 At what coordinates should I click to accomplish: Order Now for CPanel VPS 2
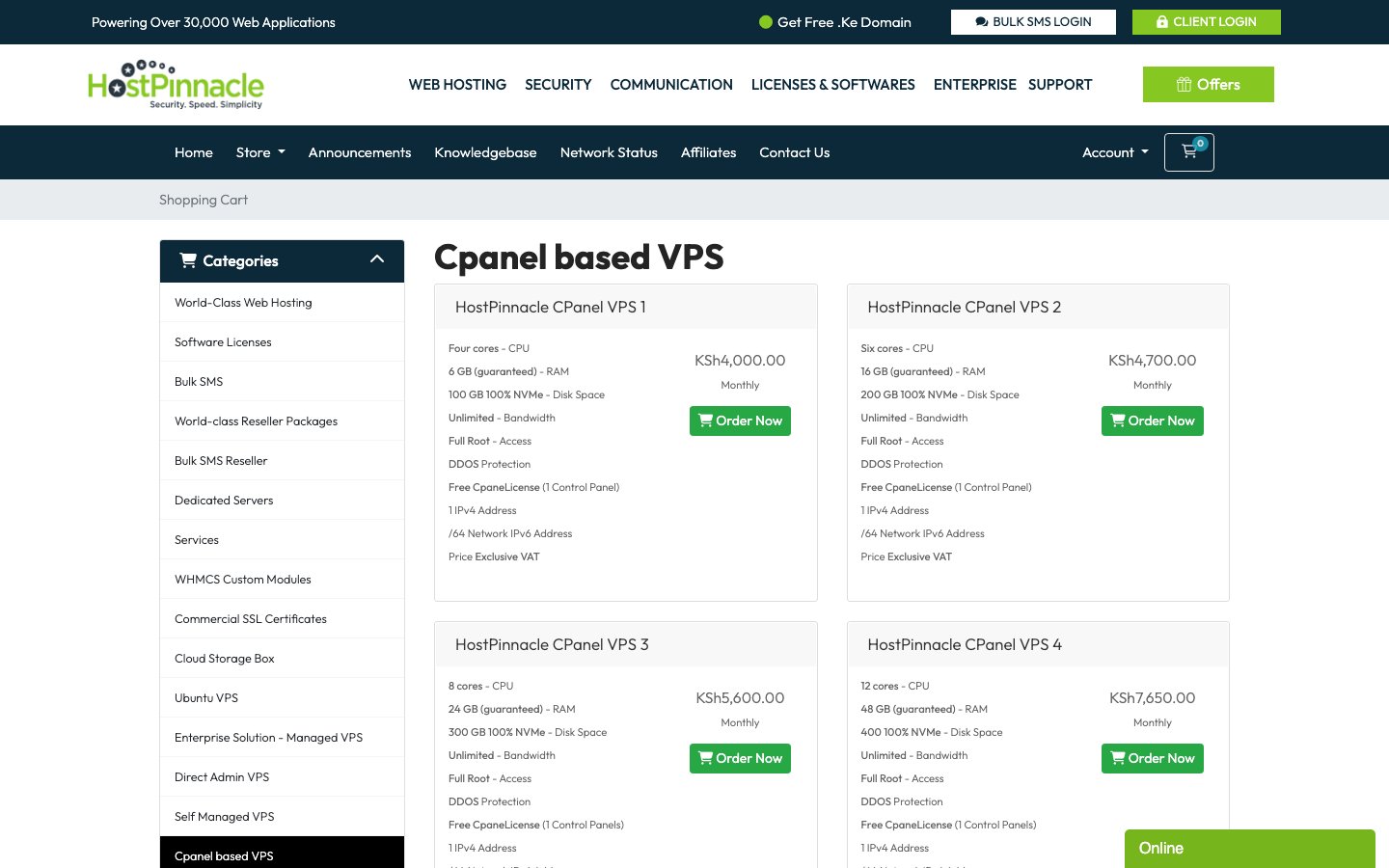(1153, 420)
